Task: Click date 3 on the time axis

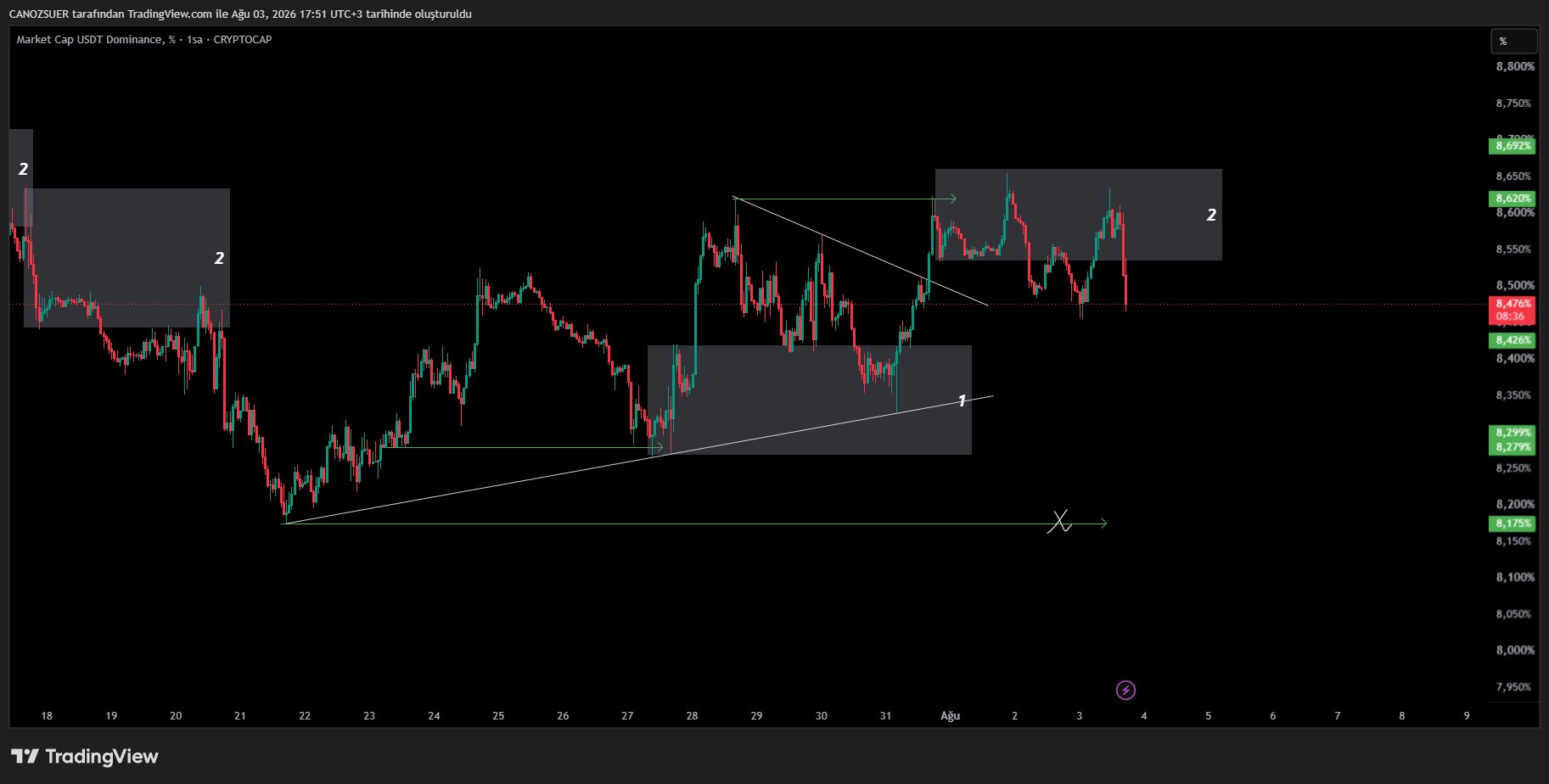Action: (x=1080, y=716)
